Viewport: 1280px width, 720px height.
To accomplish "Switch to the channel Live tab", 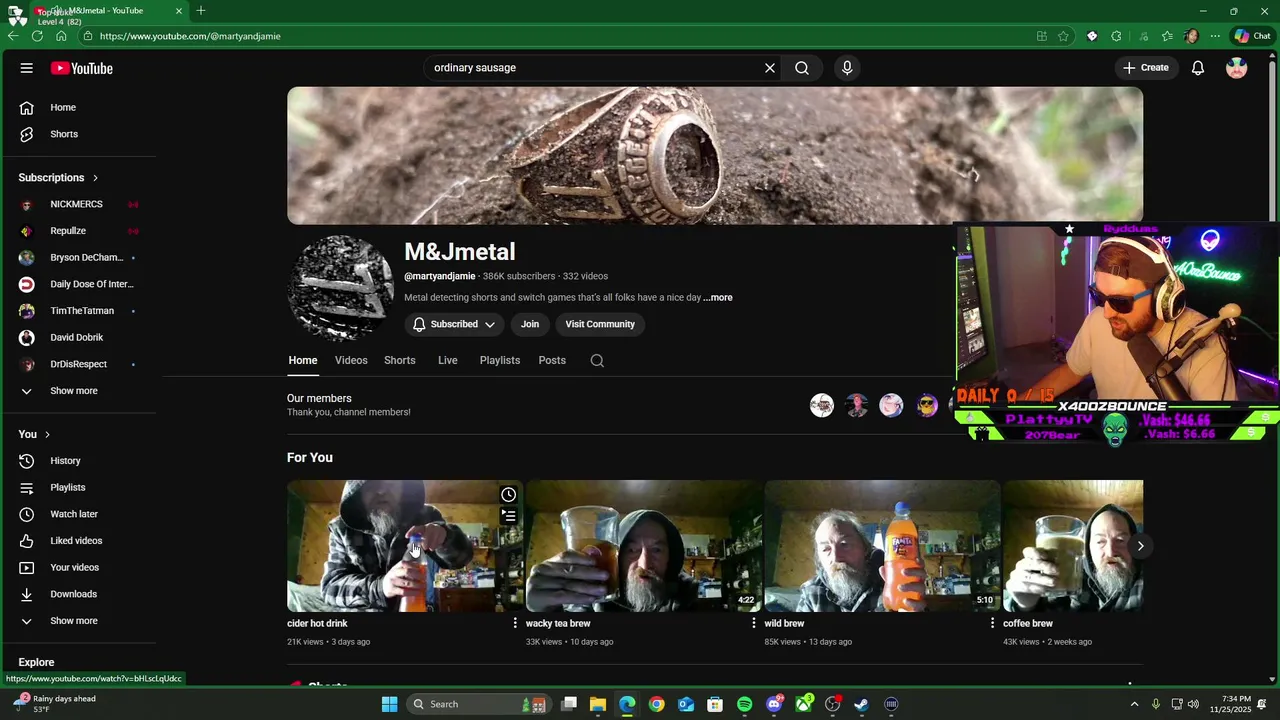I will tap(448, 360).
